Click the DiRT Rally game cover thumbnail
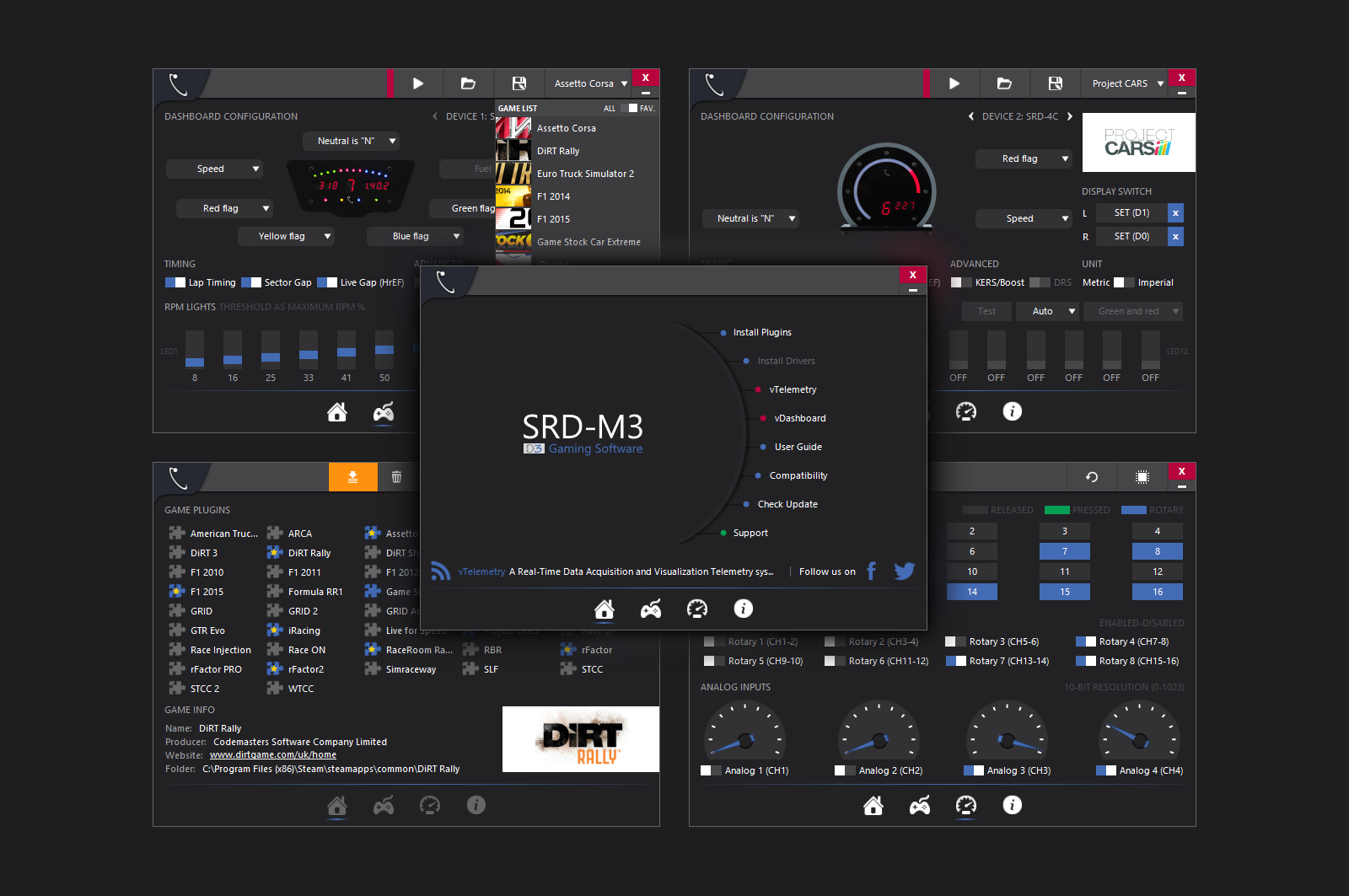 (x=581, y=739)
